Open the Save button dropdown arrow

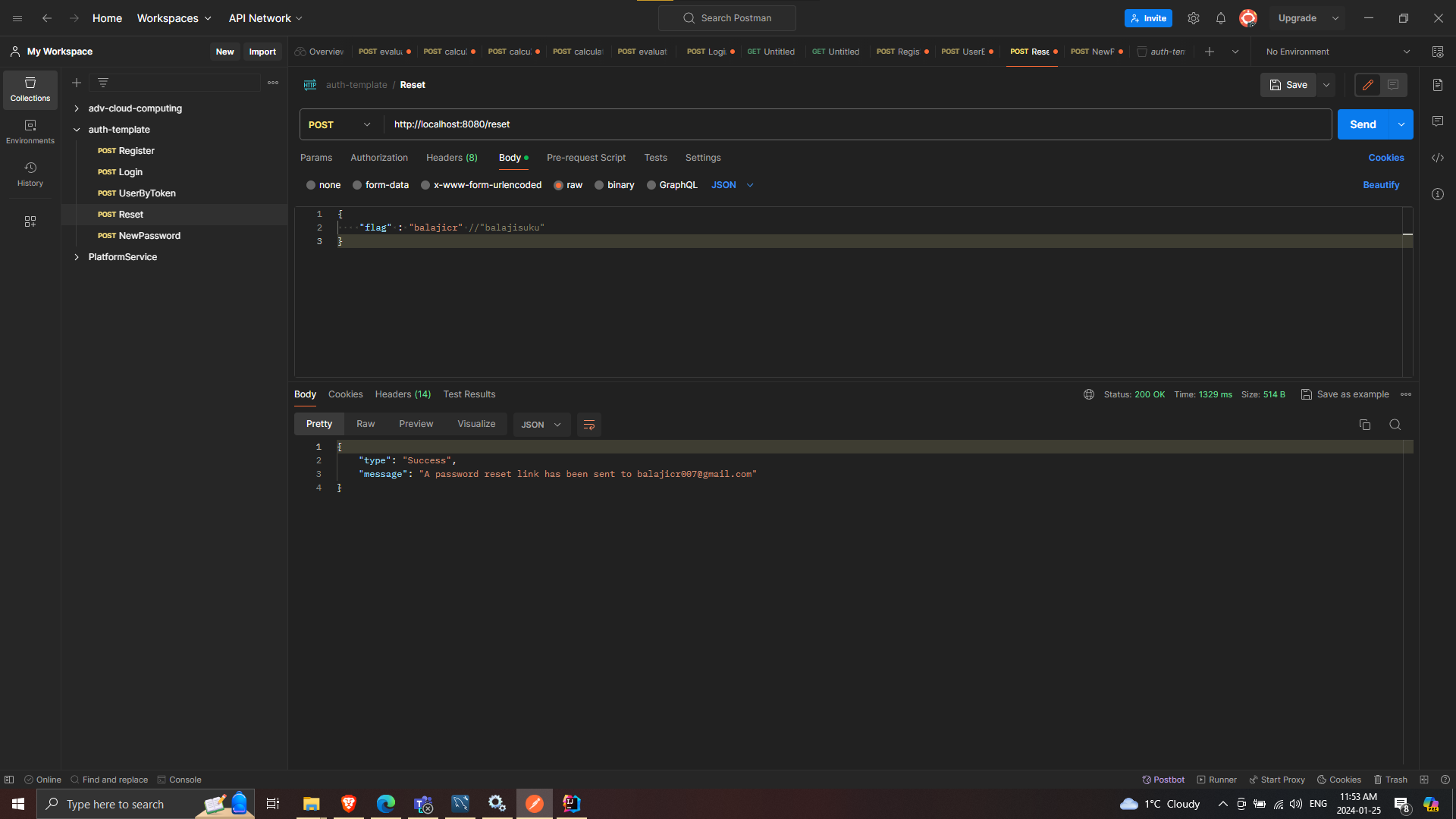(1326, 85)
